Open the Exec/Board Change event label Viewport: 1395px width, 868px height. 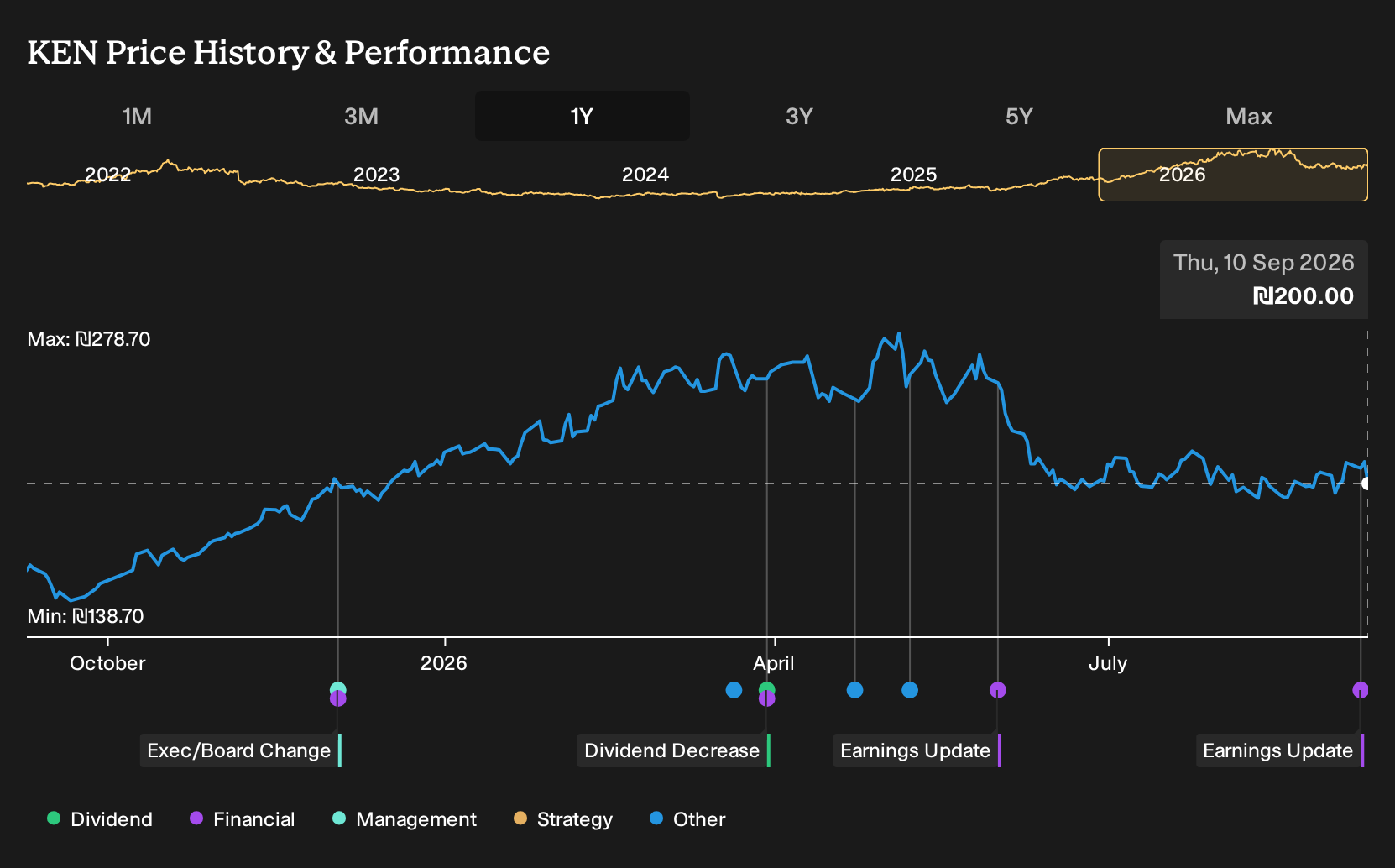click(239, 750)
